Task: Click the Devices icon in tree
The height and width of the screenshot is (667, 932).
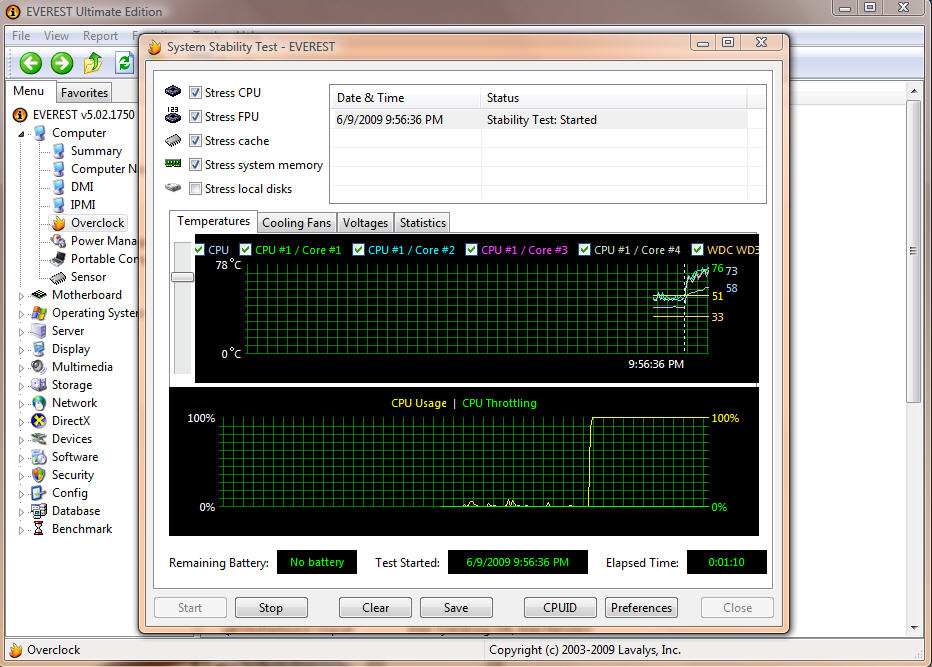Action: click(x=39, y=439)
